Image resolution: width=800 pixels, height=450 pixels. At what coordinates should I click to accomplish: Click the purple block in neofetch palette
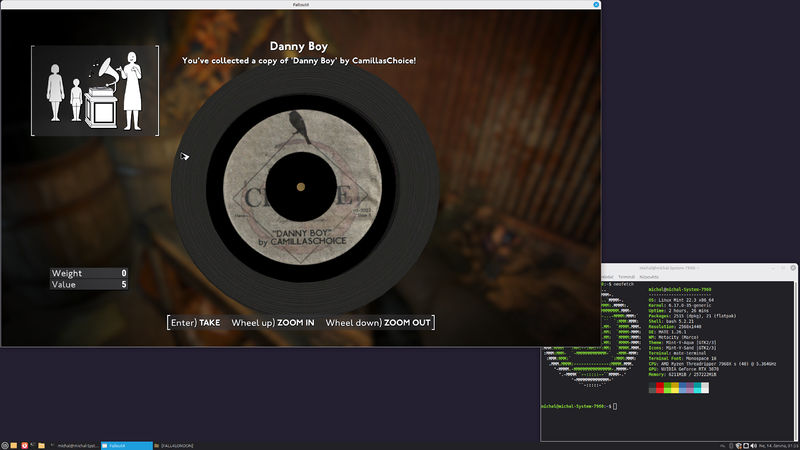(690, 388)
